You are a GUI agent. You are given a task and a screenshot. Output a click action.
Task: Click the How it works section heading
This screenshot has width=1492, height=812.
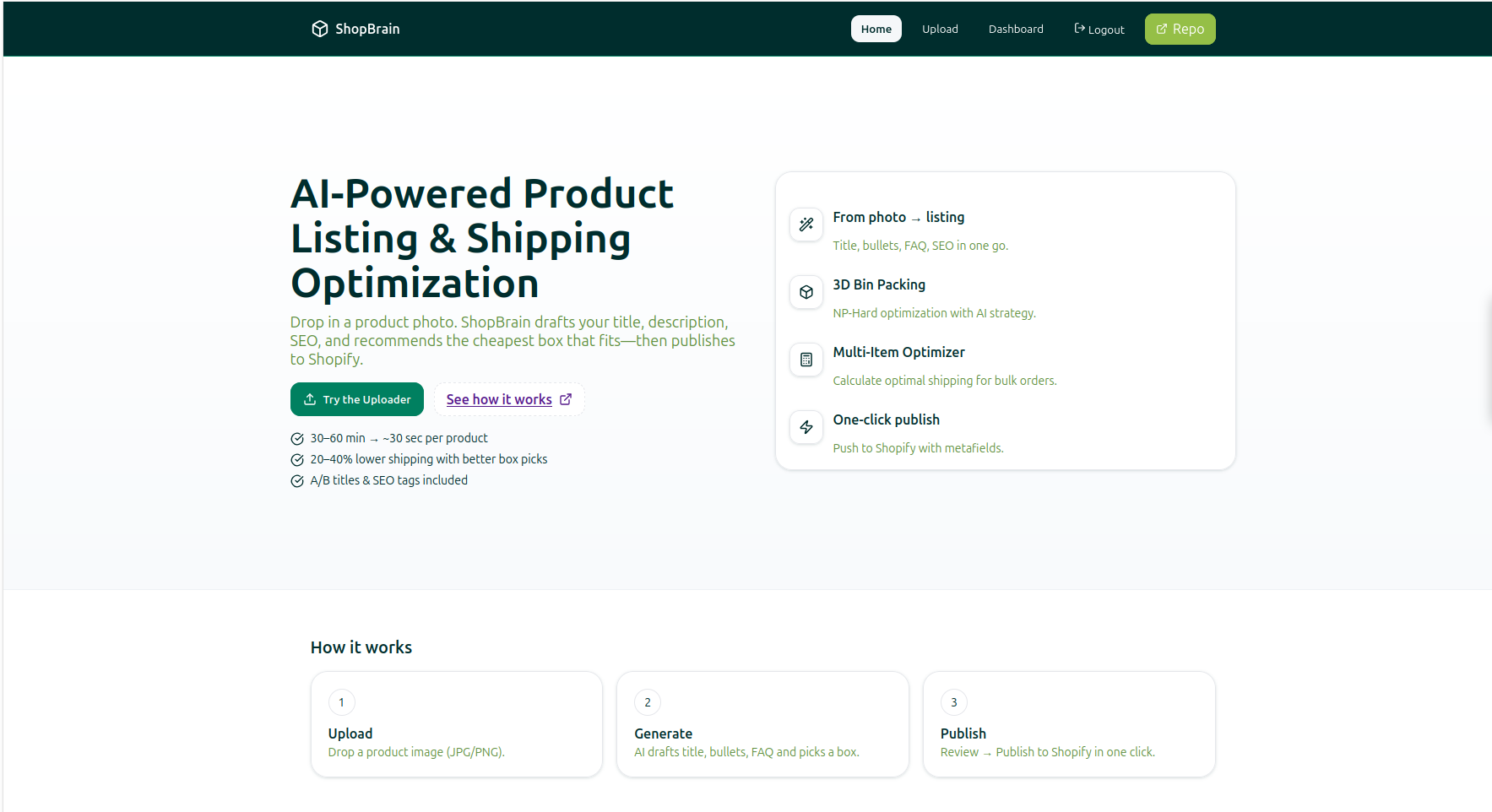(361, 647)
